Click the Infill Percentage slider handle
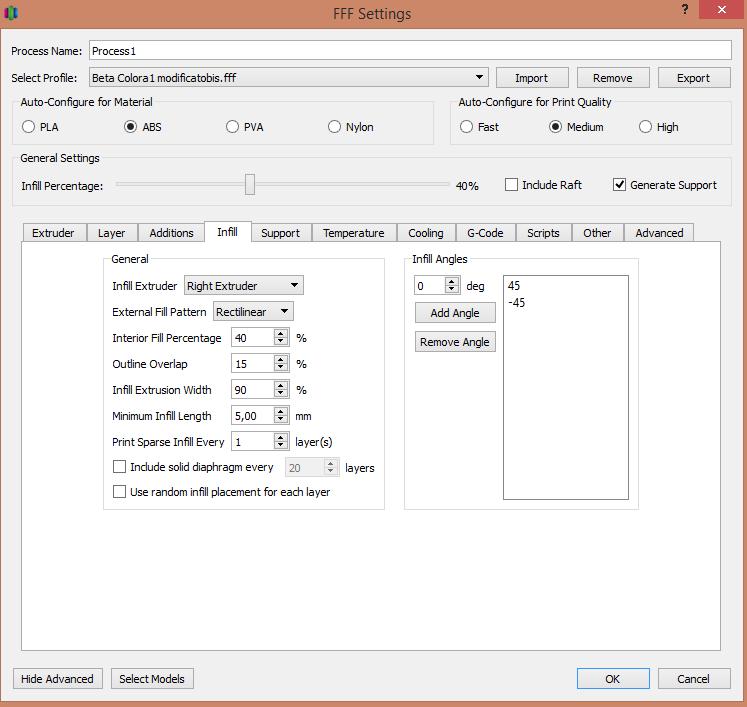Image resolution: width=747 pixels, height=707 pixels. click(x=250, y=185)
